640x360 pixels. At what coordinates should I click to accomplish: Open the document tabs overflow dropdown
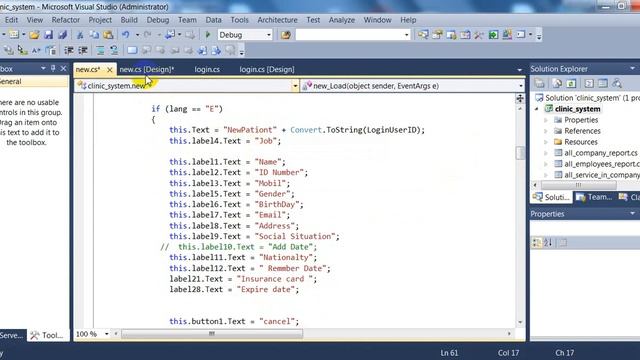[519, 70]
